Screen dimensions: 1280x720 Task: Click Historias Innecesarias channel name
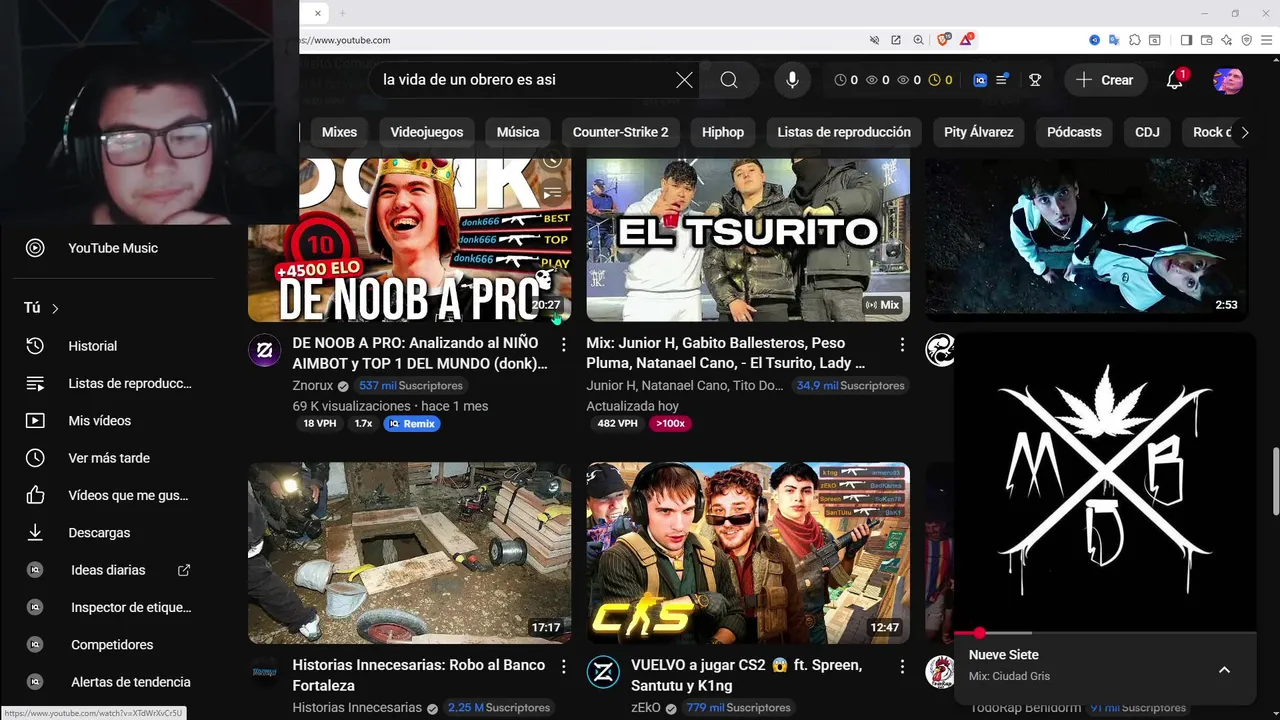357,708
